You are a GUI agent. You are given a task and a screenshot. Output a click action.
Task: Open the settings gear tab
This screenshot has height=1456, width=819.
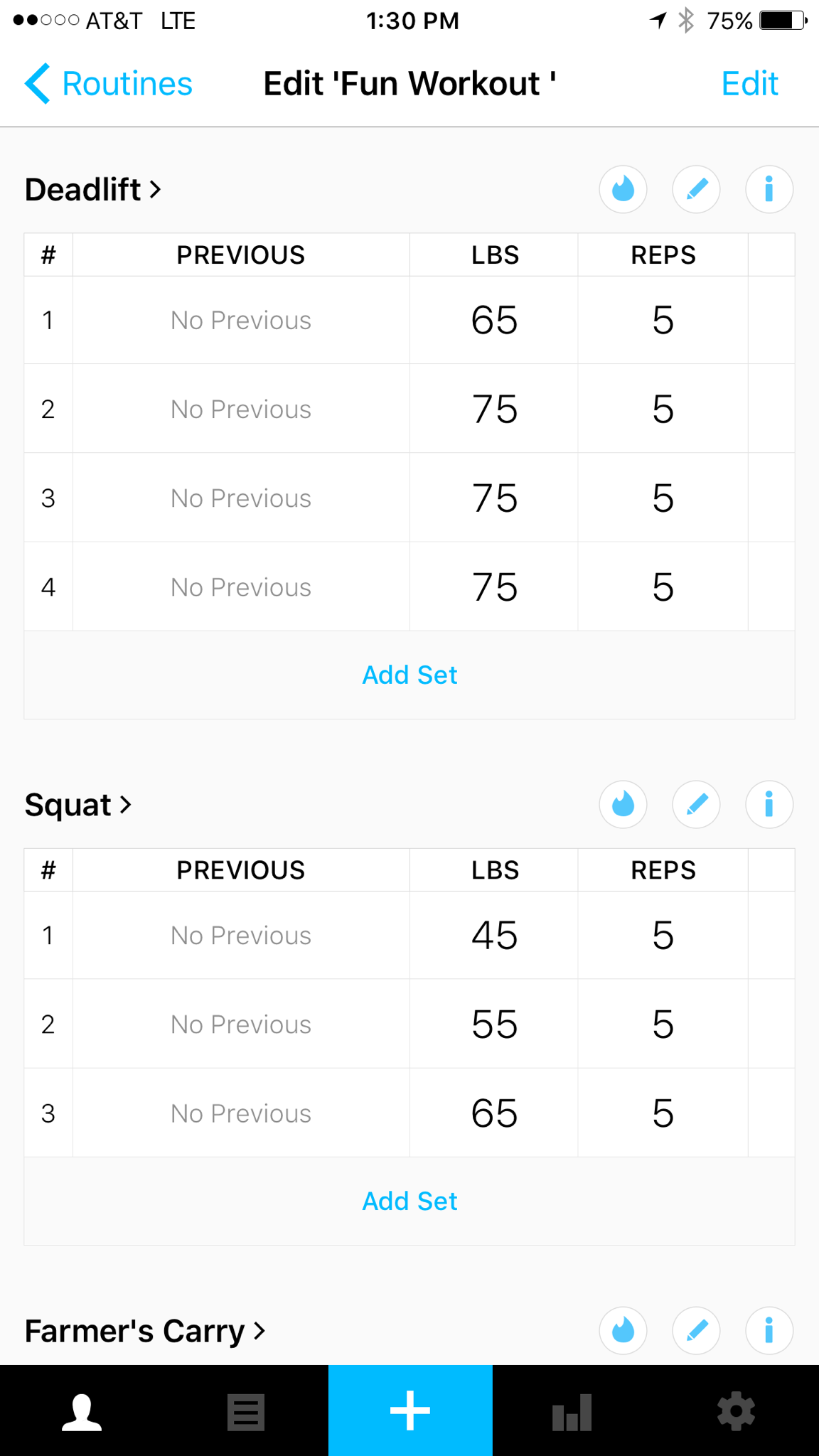coord(736,1411)
